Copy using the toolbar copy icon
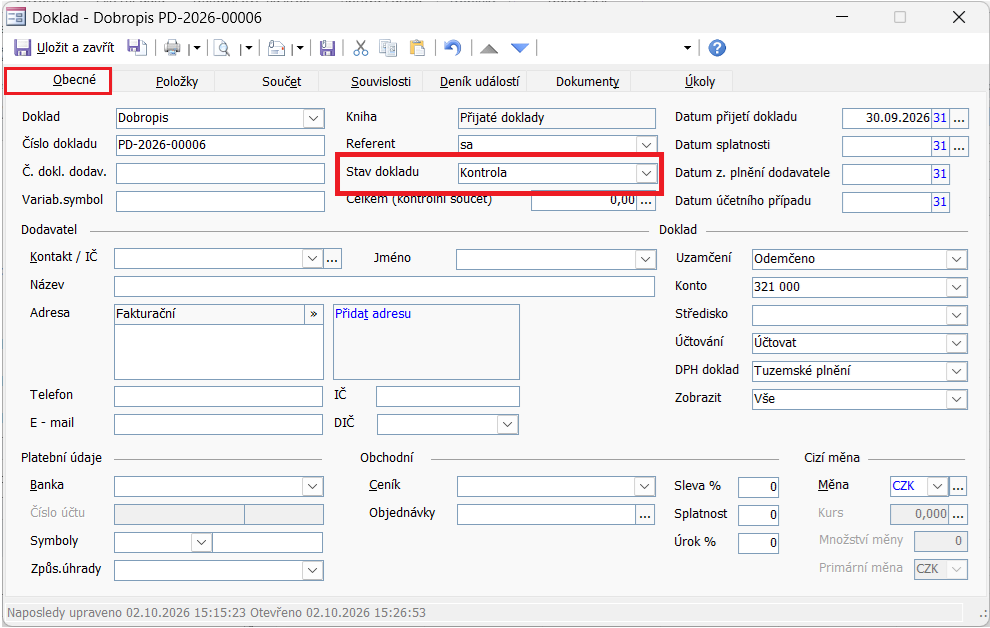 [x=388, y=48]
